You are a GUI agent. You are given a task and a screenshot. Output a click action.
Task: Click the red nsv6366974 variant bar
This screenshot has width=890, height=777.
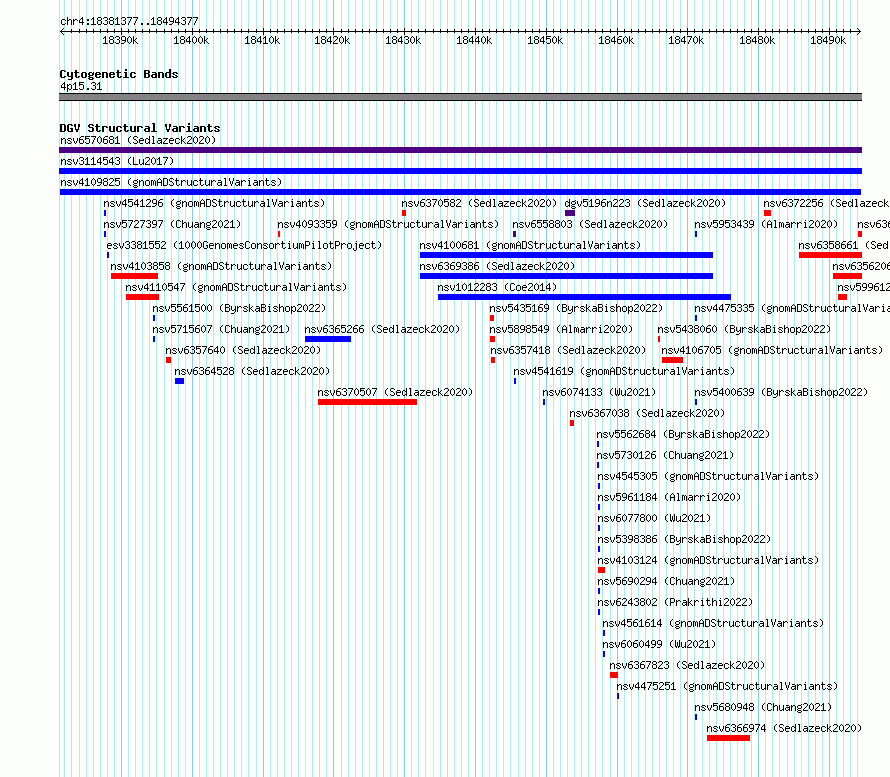pyautogui.click(x=728, y=738)
